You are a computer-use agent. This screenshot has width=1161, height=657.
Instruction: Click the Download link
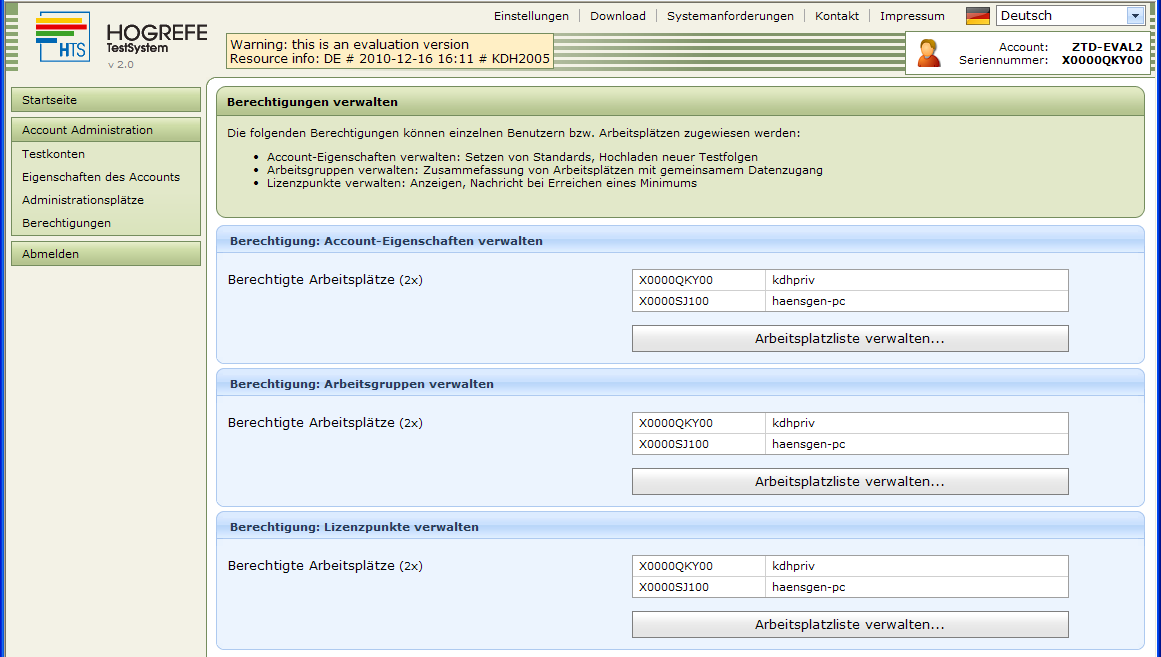(617, 16)
